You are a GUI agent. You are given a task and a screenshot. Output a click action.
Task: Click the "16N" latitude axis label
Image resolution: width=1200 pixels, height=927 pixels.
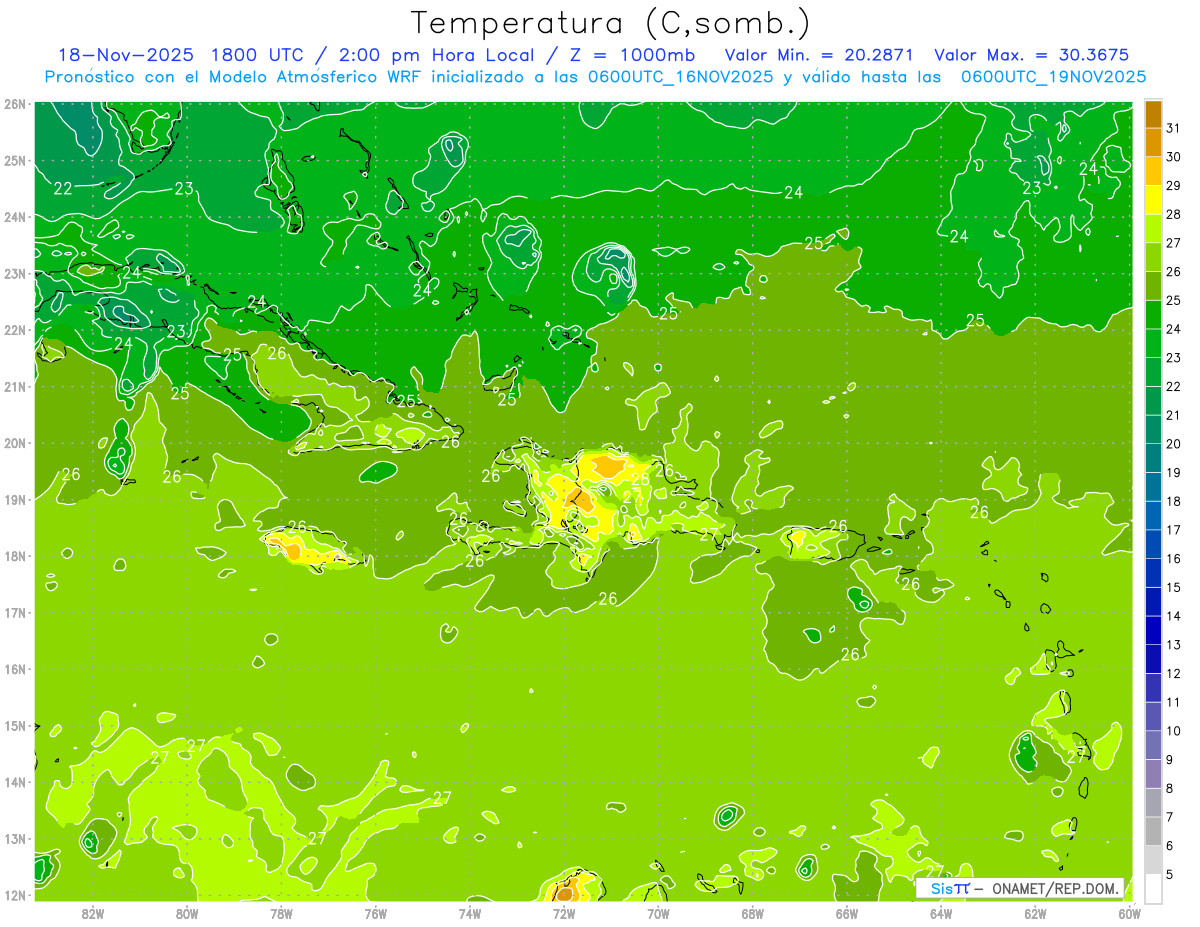[x=16, y=669]
